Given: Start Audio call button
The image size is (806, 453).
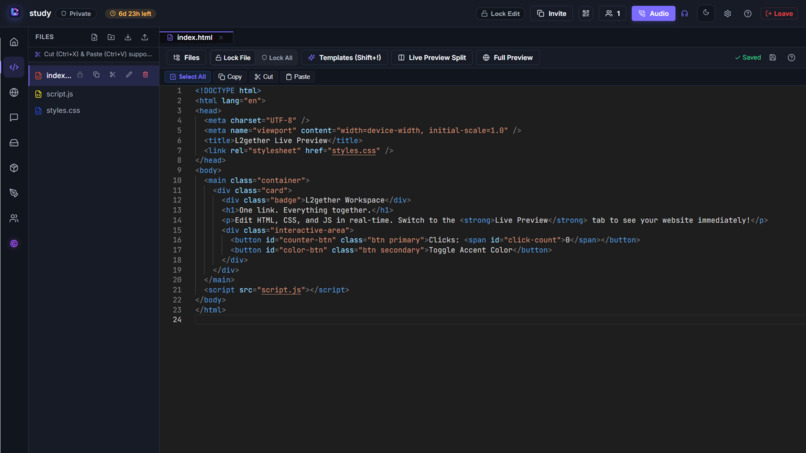Looking at the screenshot, I should point(653,14).
